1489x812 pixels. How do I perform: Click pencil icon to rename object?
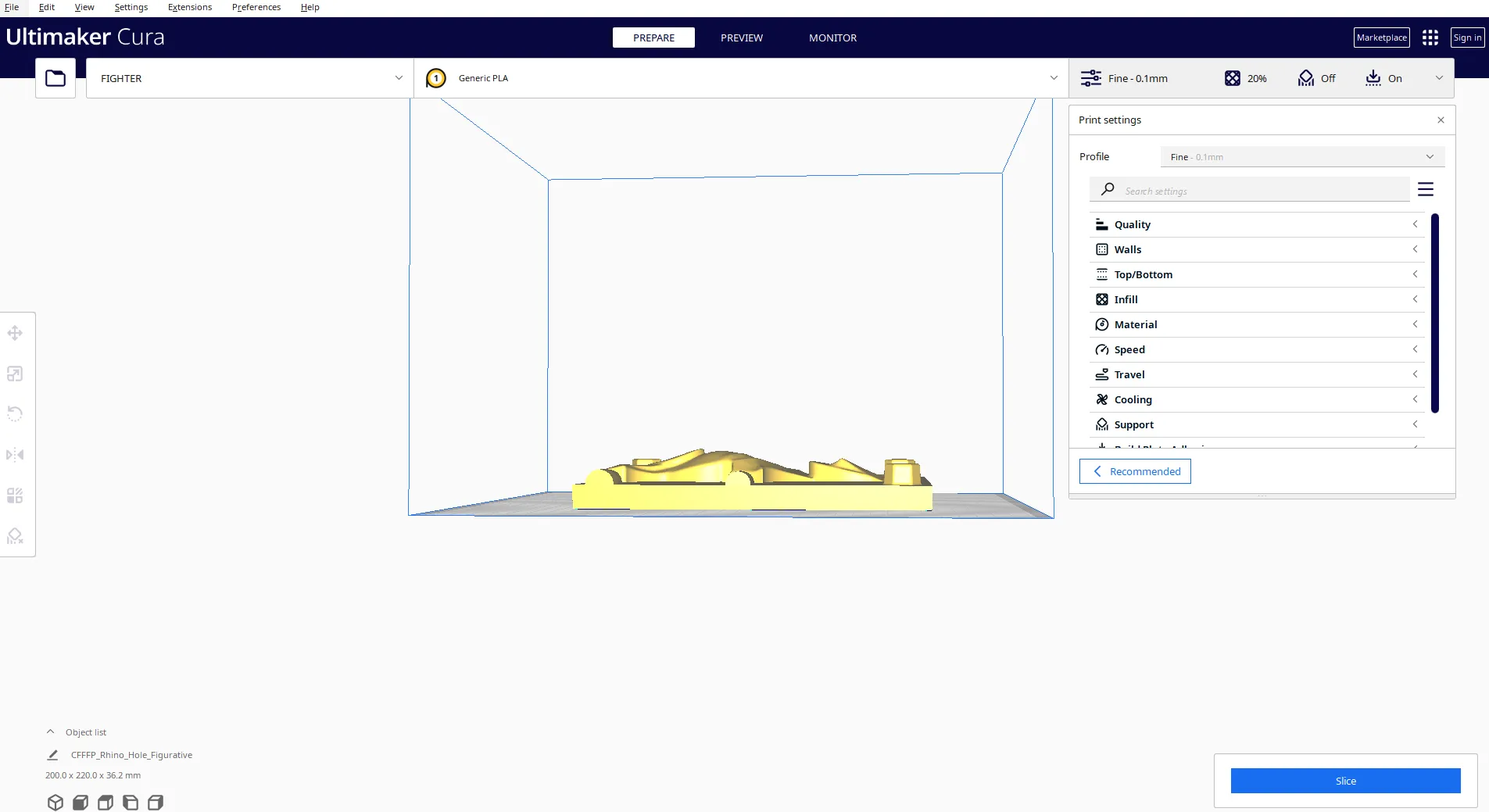(52, 755)
